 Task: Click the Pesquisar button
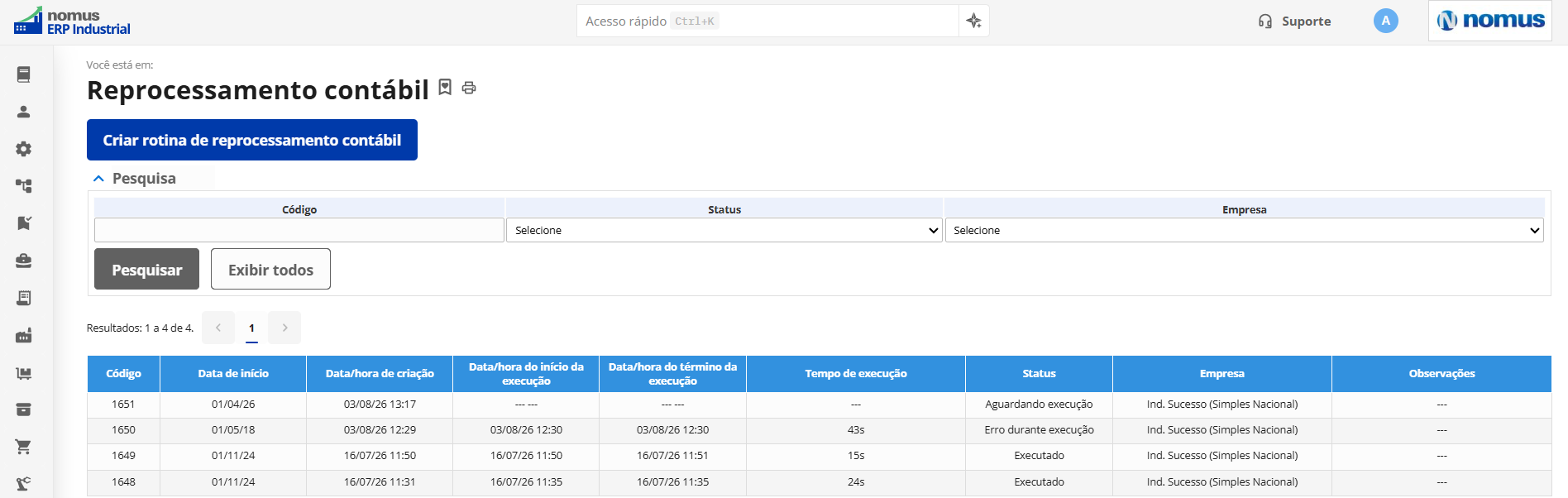pyautogui.click(x=147, y=269)
